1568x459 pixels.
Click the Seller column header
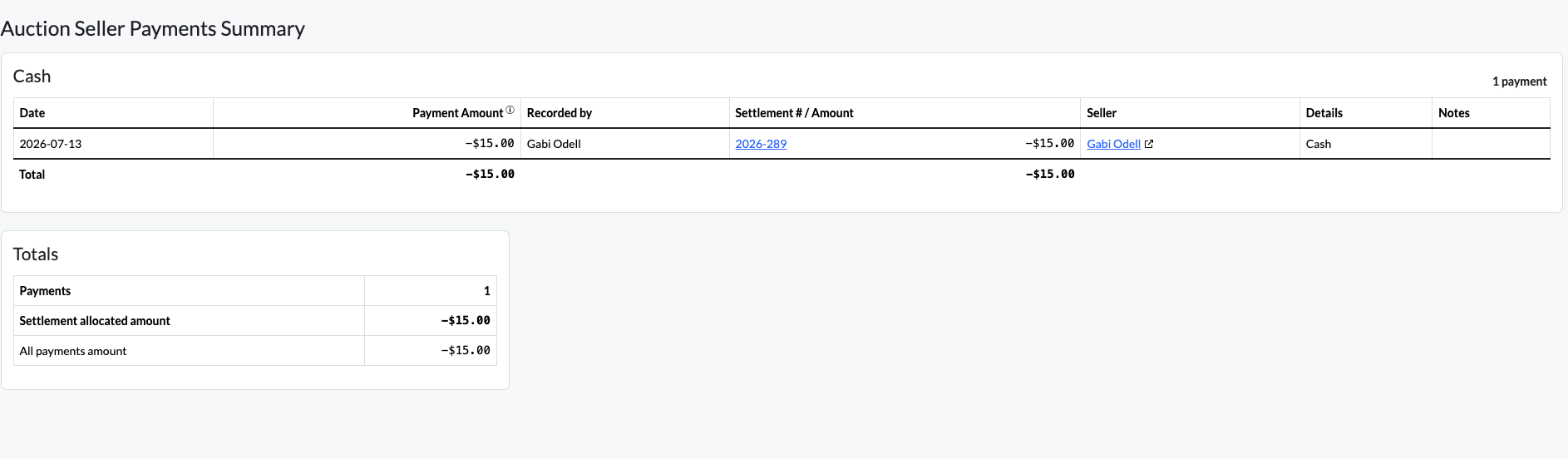point(1102,113)
